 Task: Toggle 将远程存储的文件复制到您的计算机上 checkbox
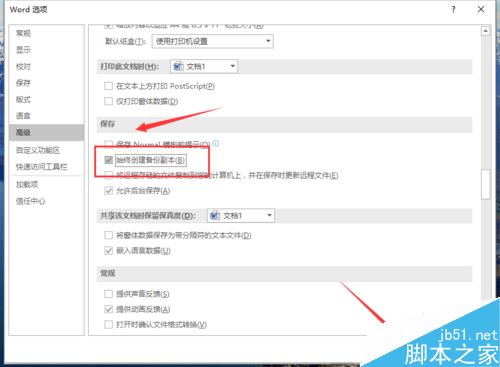[108, 175]
